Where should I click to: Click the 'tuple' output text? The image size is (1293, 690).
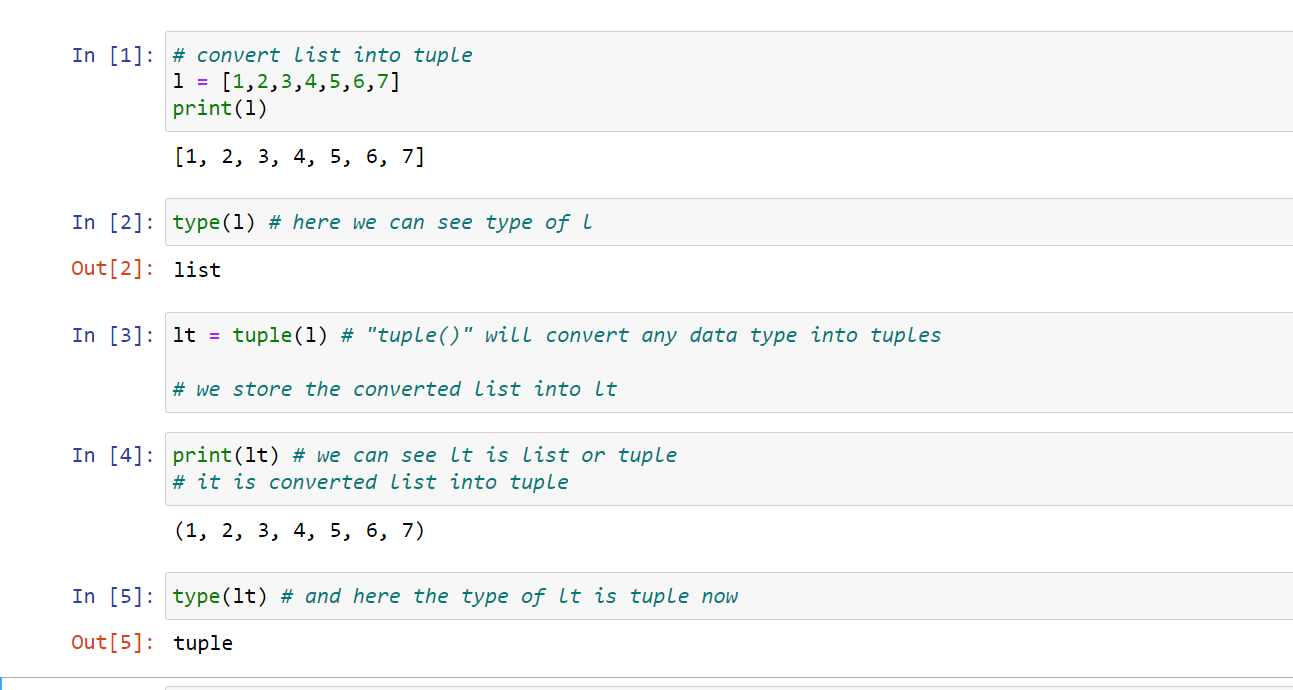tap(203, 643)
